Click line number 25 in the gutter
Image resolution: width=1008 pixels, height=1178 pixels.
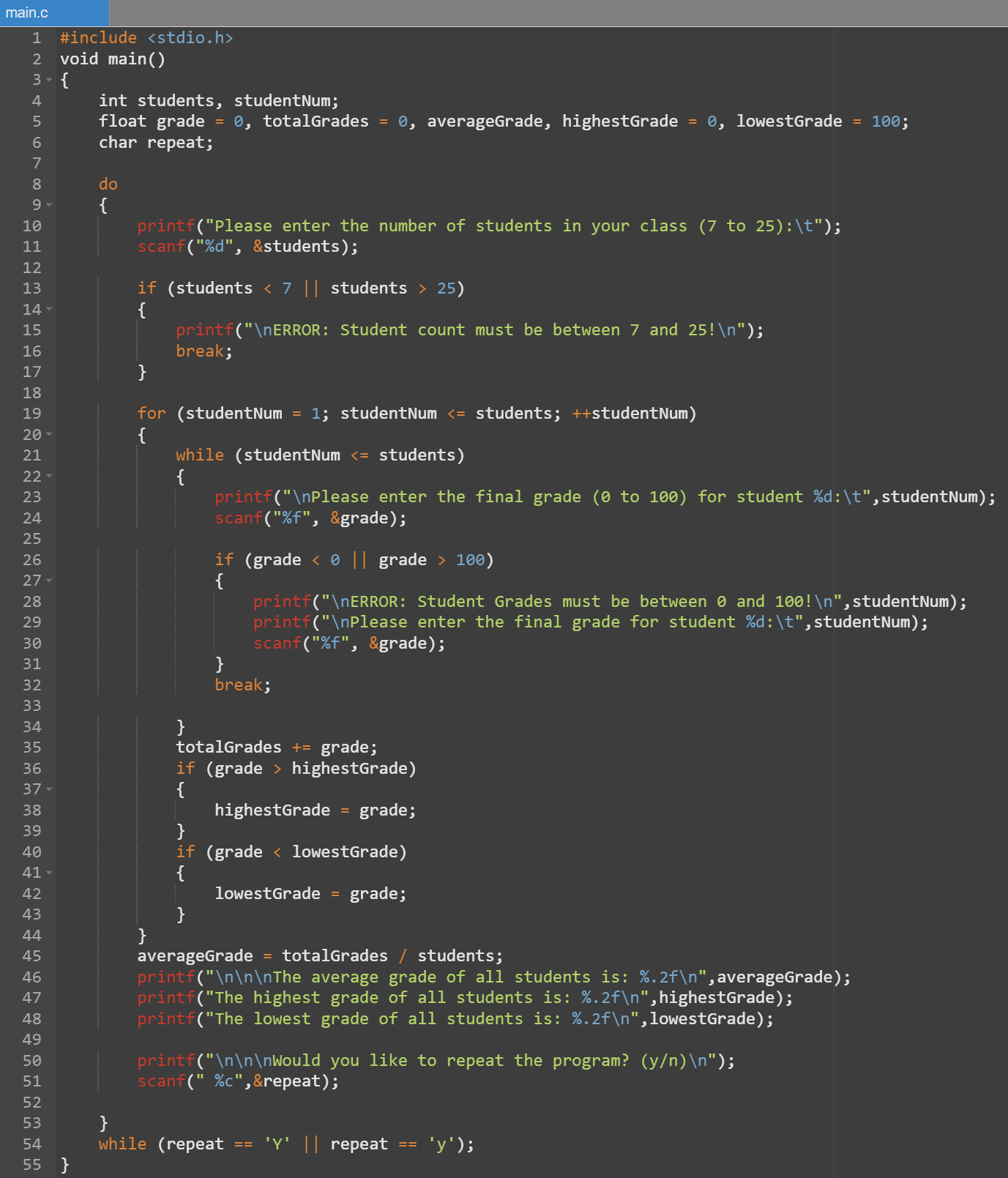click(32, 539)
